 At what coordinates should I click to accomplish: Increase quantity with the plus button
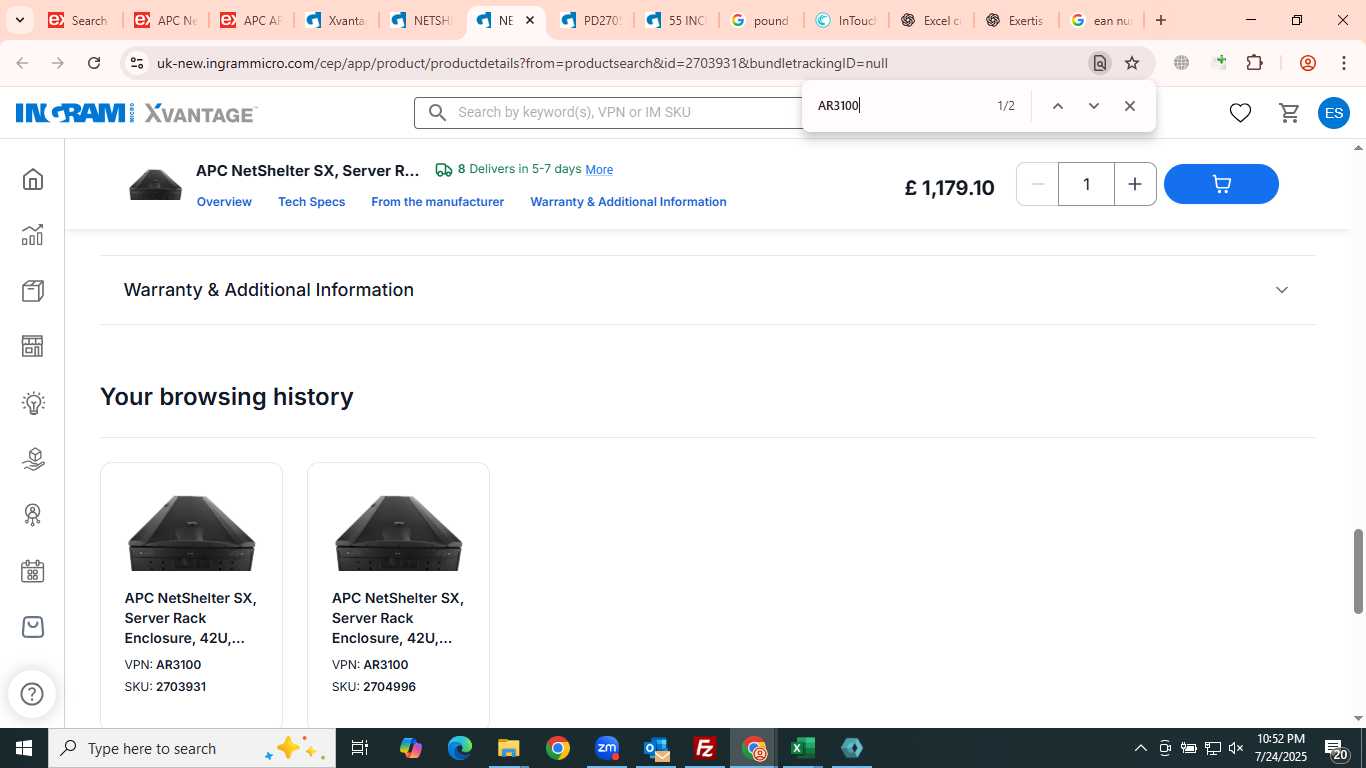click(1135, 184)
